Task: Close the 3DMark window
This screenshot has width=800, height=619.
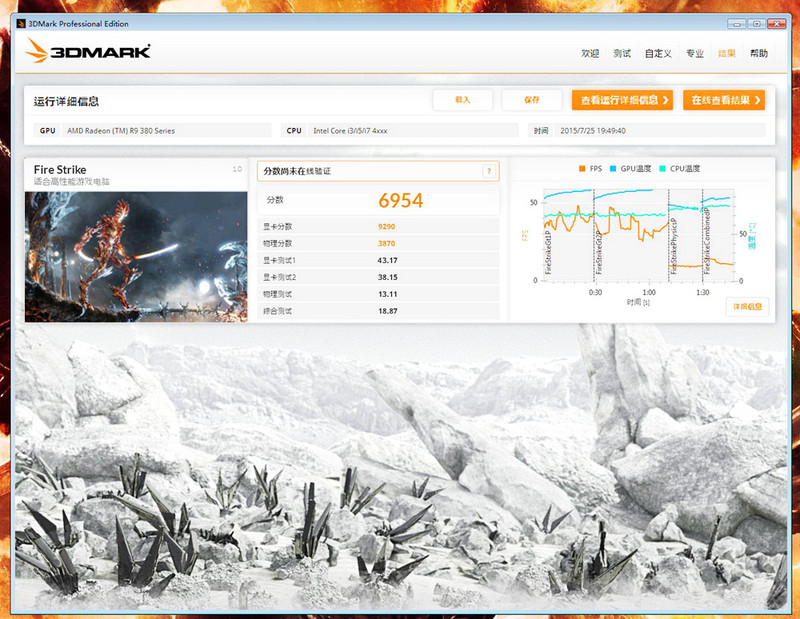Action: point(777,23)
